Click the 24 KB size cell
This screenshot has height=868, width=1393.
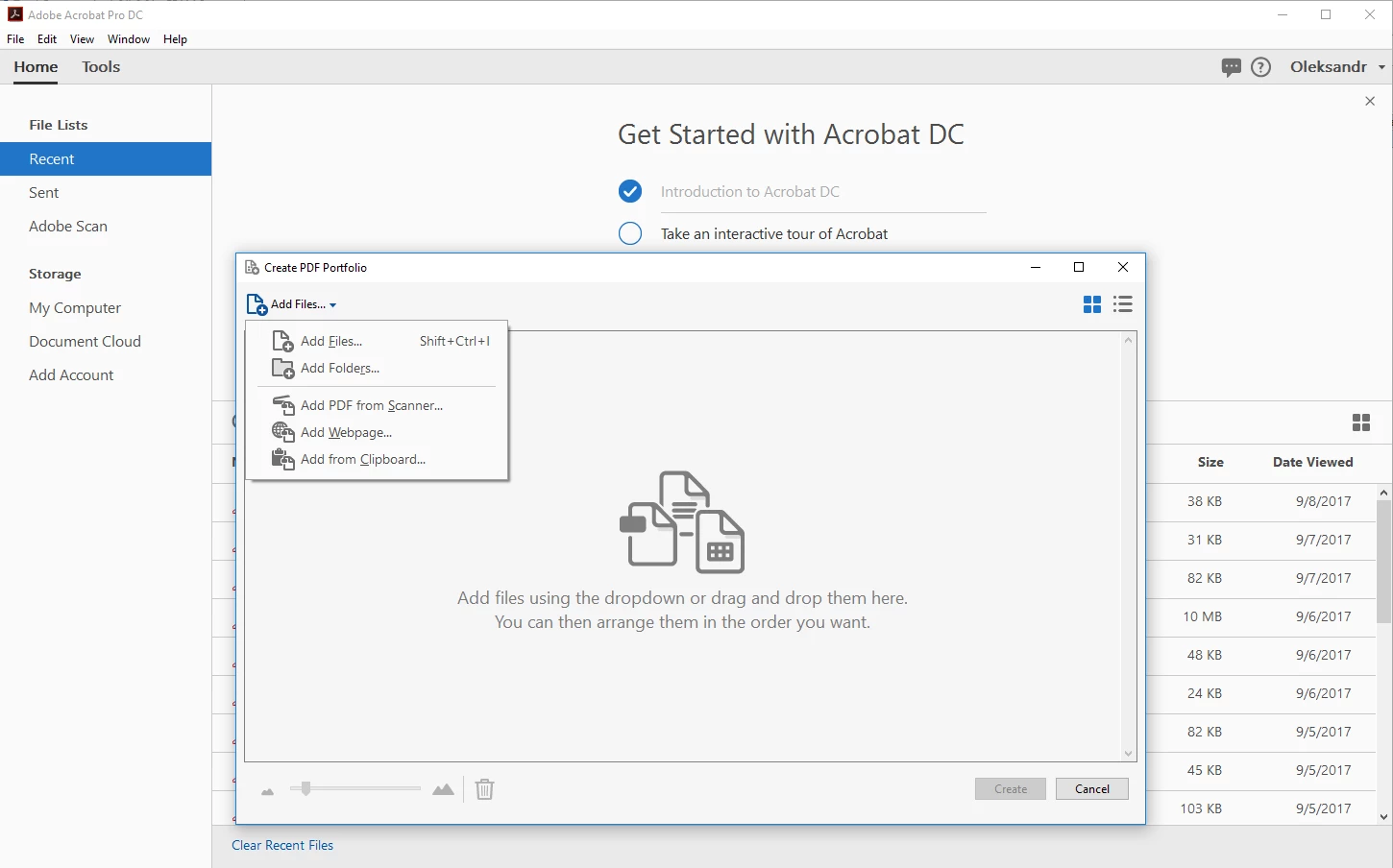1205,693
